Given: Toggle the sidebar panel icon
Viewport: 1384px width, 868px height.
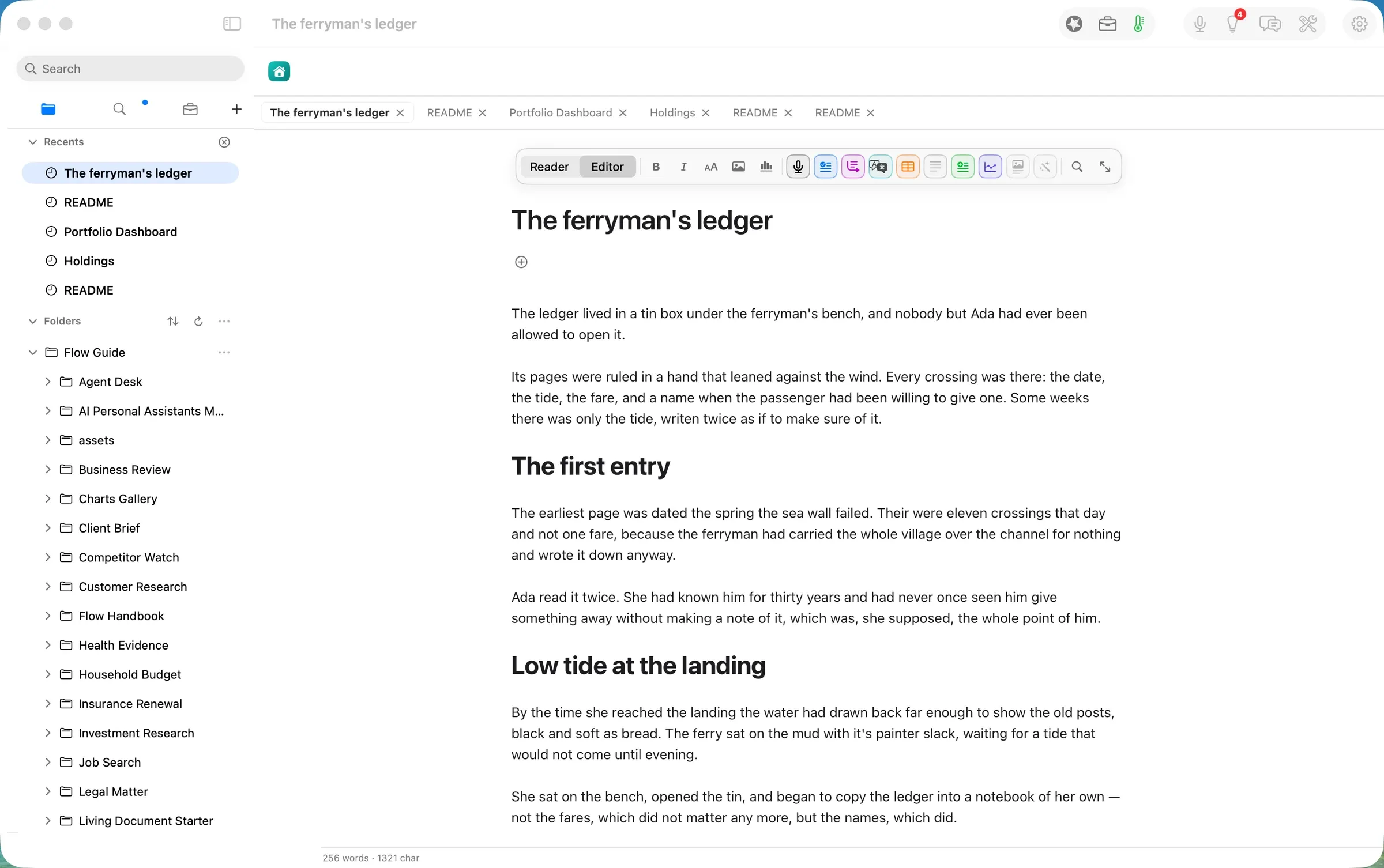Looking at the screenshot, I should click(232, 24).
